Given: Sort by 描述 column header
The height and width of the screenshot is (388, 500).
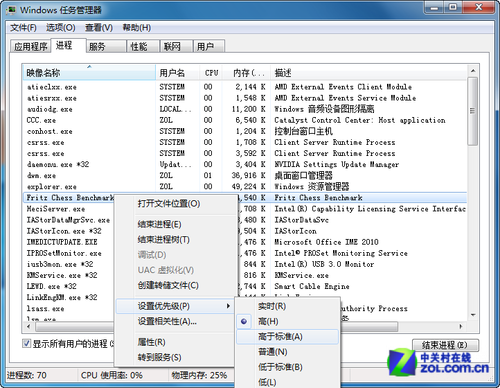Looking at the screenshot, I should click(368, 73).
